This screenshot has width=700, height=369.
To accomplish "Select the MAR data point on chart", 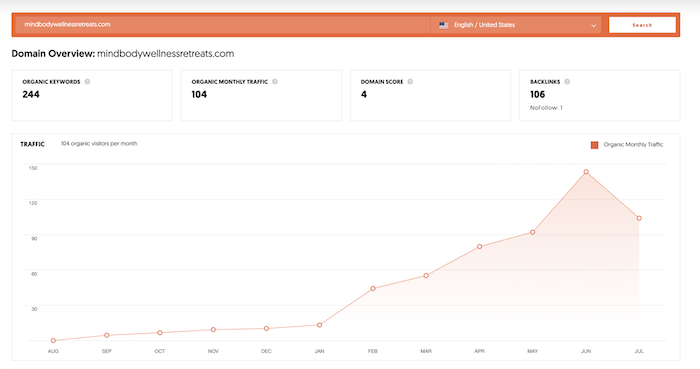I will tap(426, 276).
